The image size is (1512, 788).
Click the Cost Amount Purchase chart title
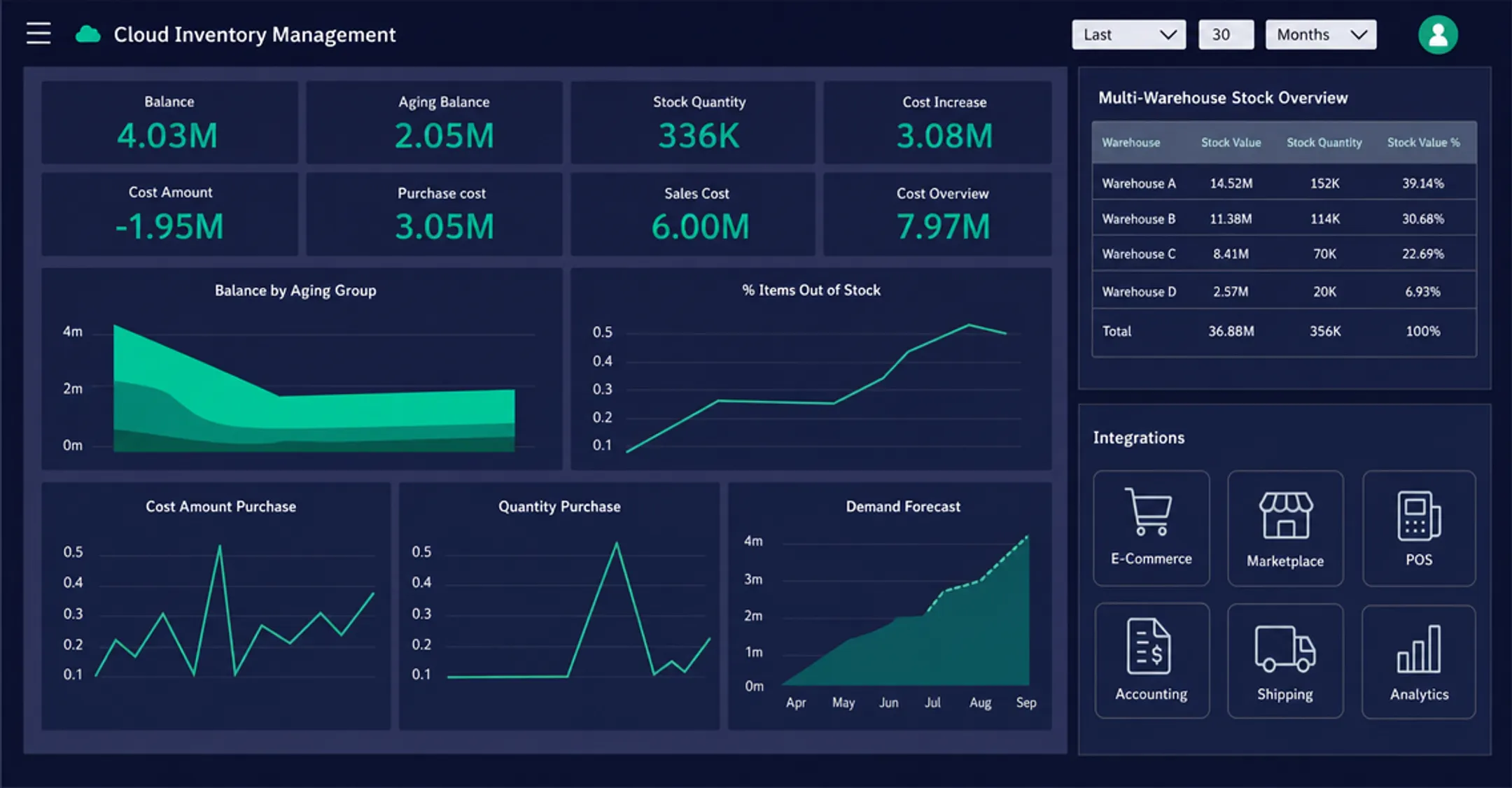click(x=220, y=507)
